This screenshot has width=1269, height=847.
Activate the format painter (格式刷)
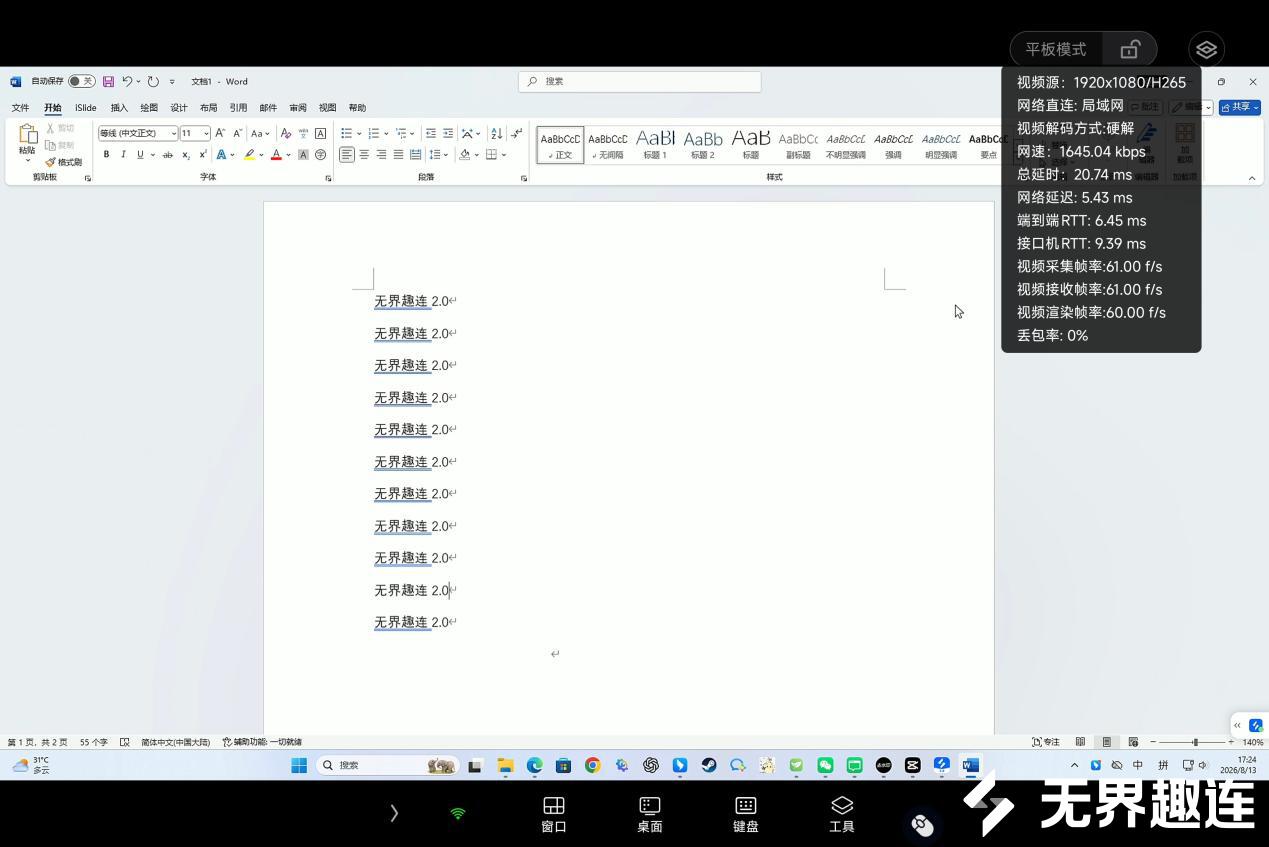point(63,162)
